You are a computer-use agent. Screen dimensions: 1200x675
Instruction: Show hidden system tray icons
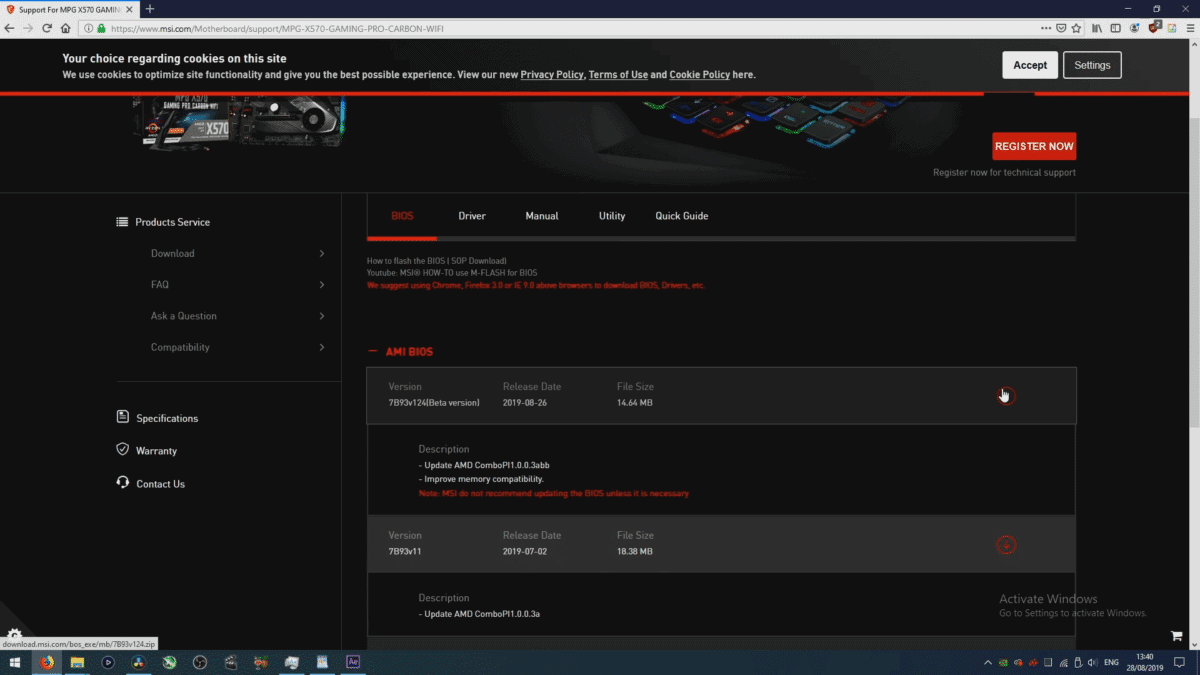click(988, 662)
